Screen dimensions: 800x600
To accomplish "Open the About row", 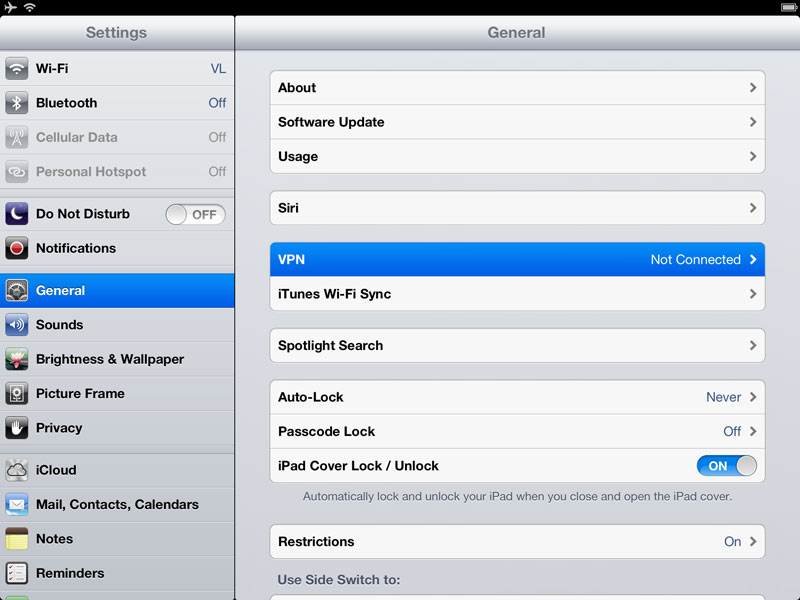I will click(x=517, y=88).
